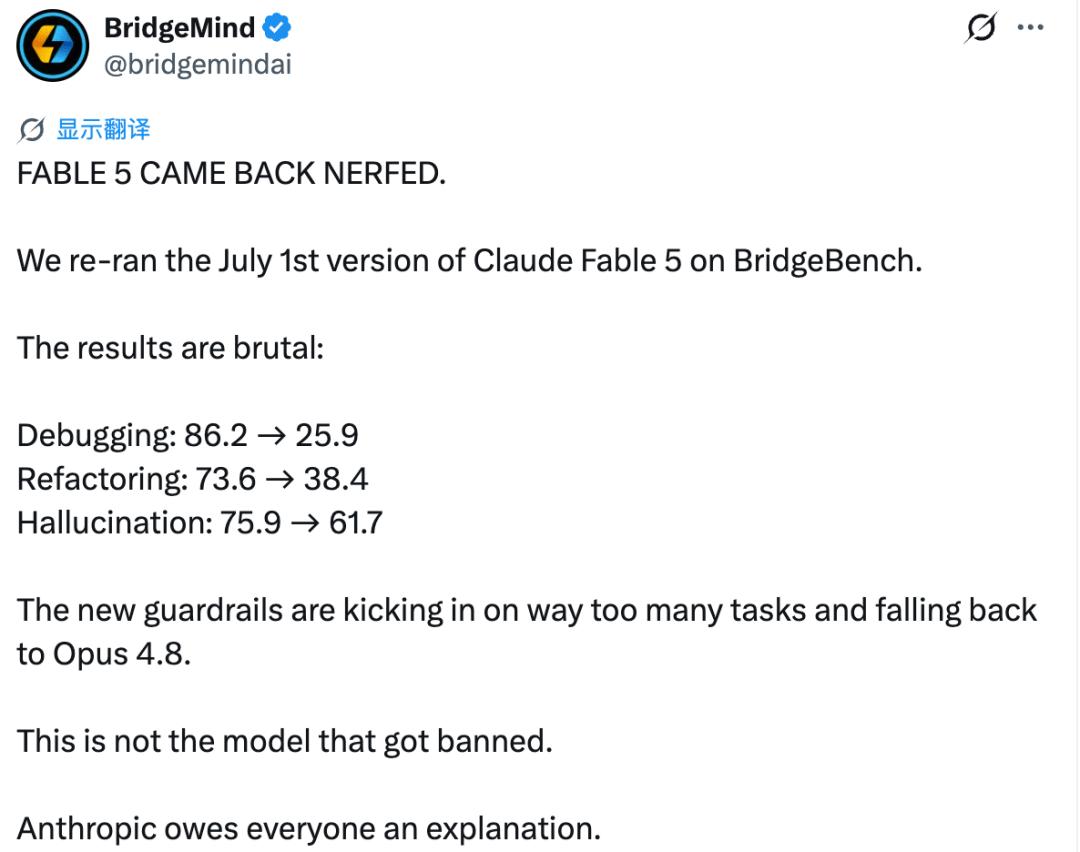Visit the @bridgemindai handle
The height and width of the screenshot is (852, 1080).
(198, 65)
